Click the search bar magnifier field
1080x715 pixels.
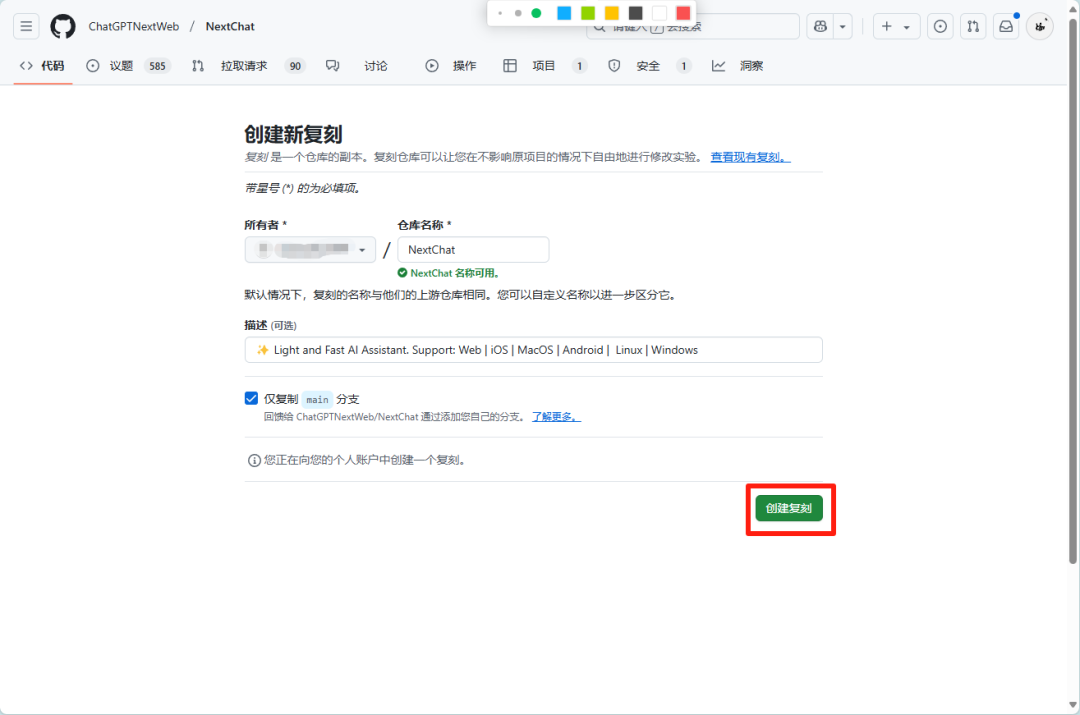pos(692,26)
